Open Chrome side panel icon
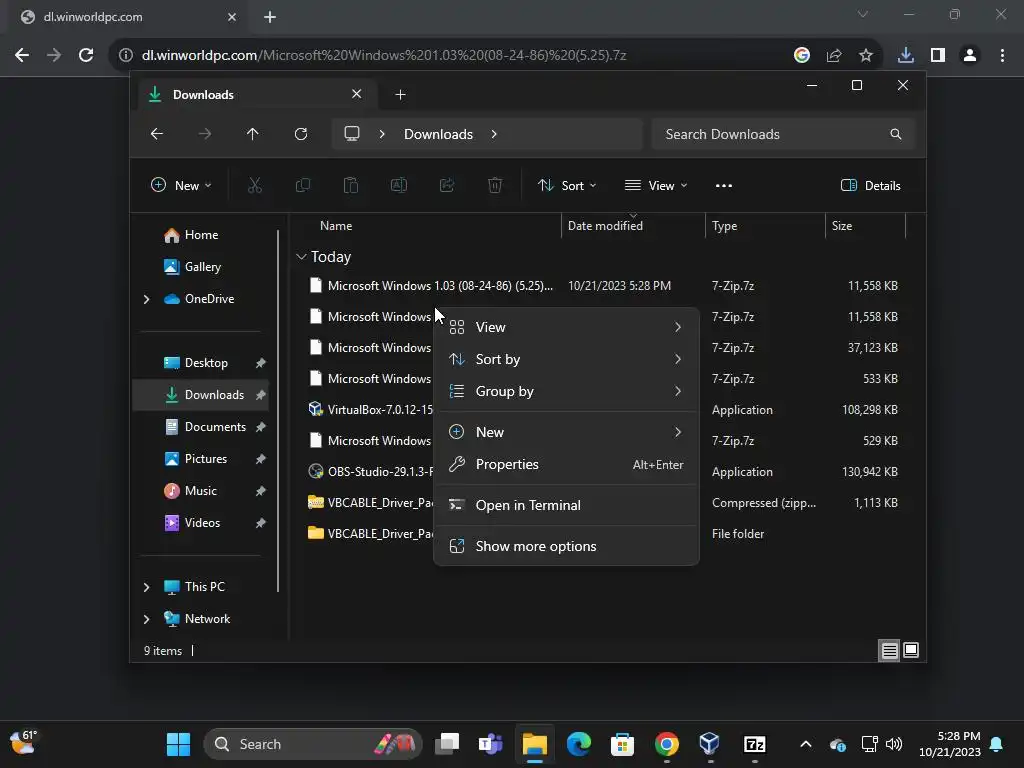This screenshot has width=1024, height=768. pyautogui.click(x=938, y=55)
